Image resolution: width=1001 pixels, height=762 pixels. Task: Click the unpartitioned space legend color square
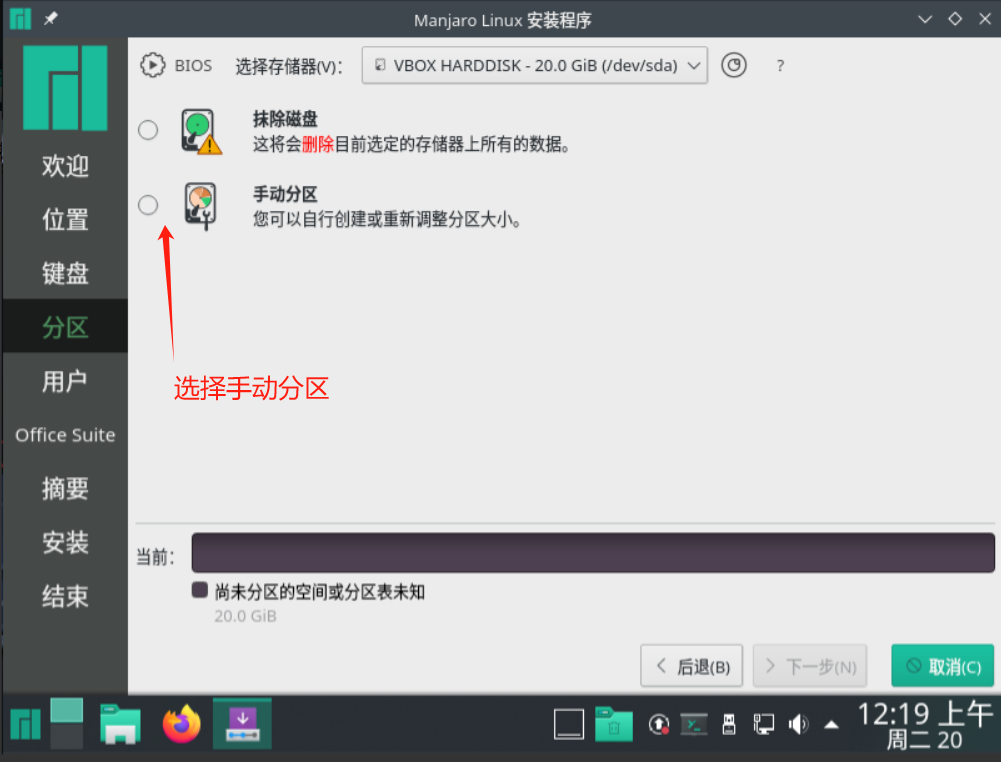click(x=199, y=591)
